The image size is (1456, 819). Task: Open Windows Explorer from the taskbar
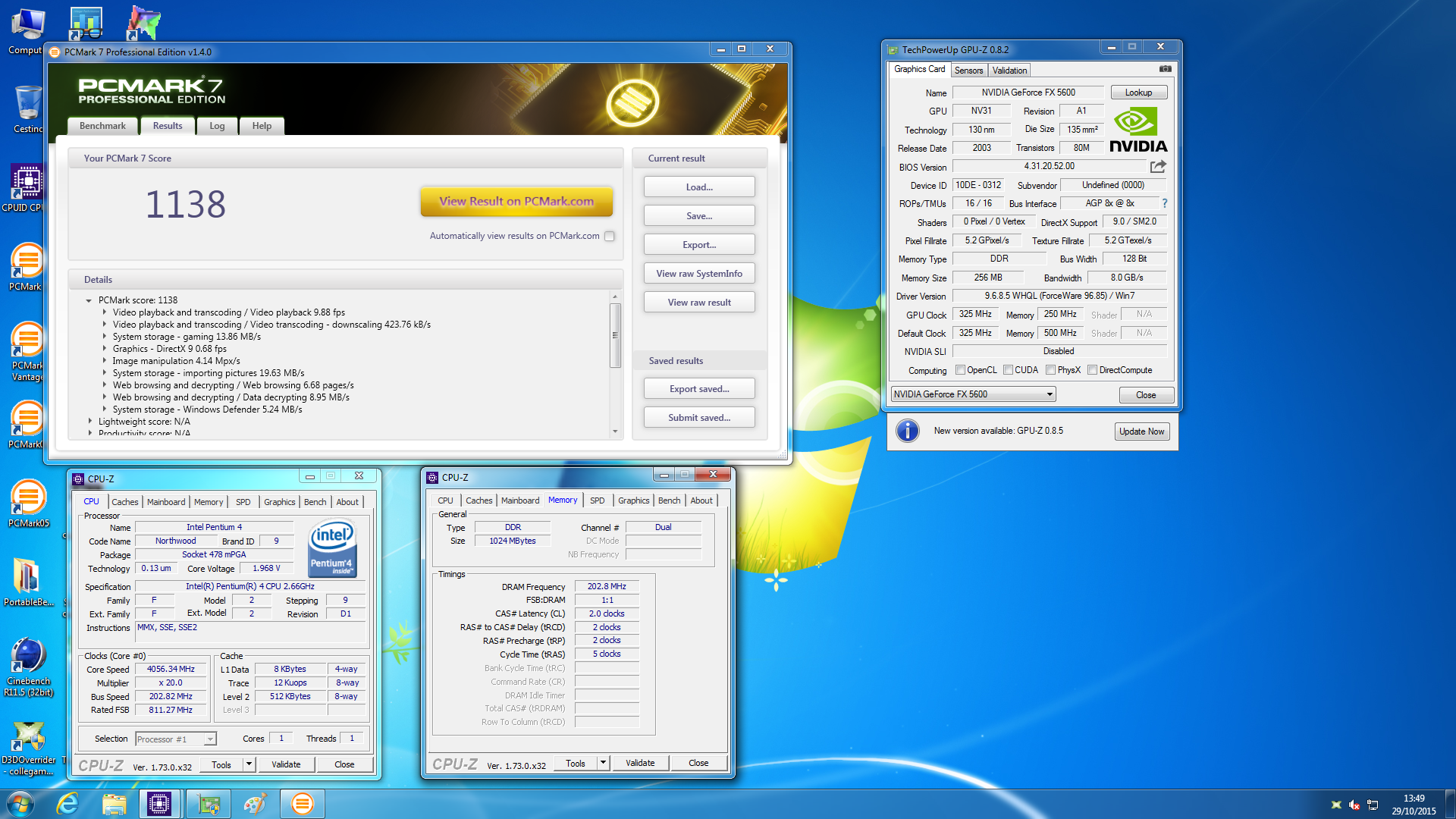tap(114, 804)
